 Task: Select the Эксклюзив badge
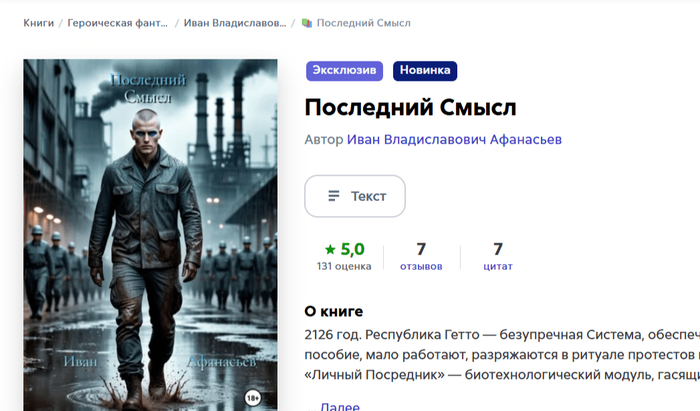pyautogui.click(x=344, y=71)
